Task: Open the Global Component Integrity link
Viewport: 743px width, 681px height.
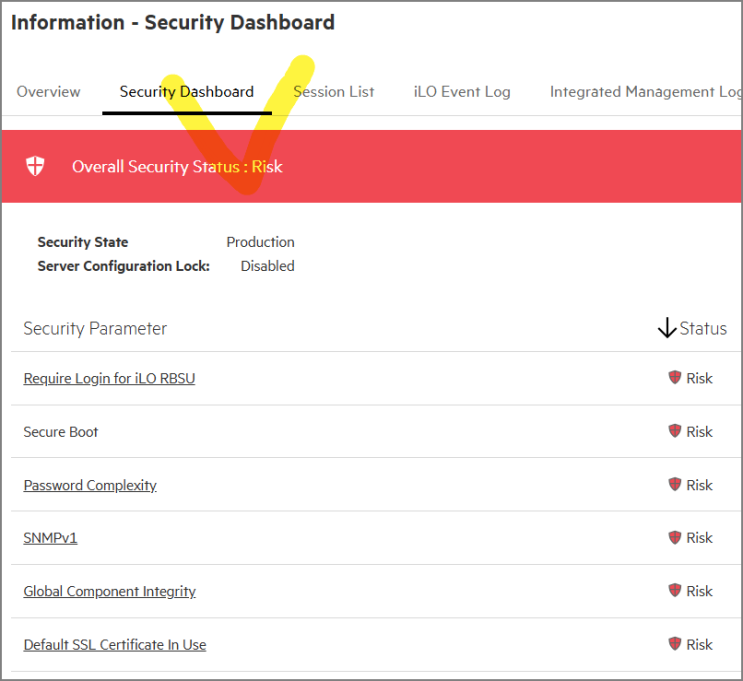Action: click(109, 591)
